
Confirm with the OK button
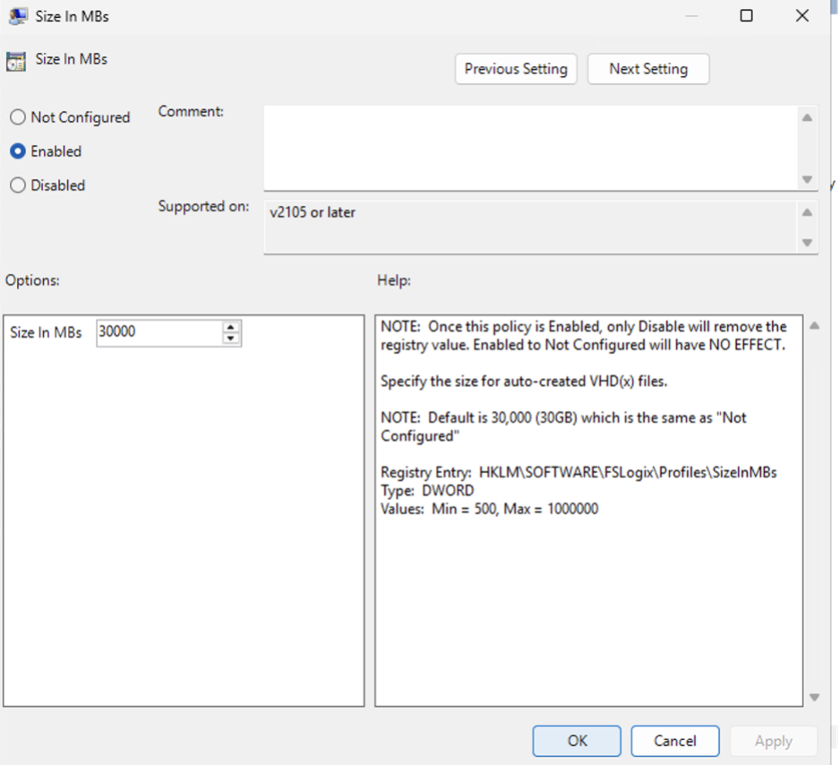577,741
